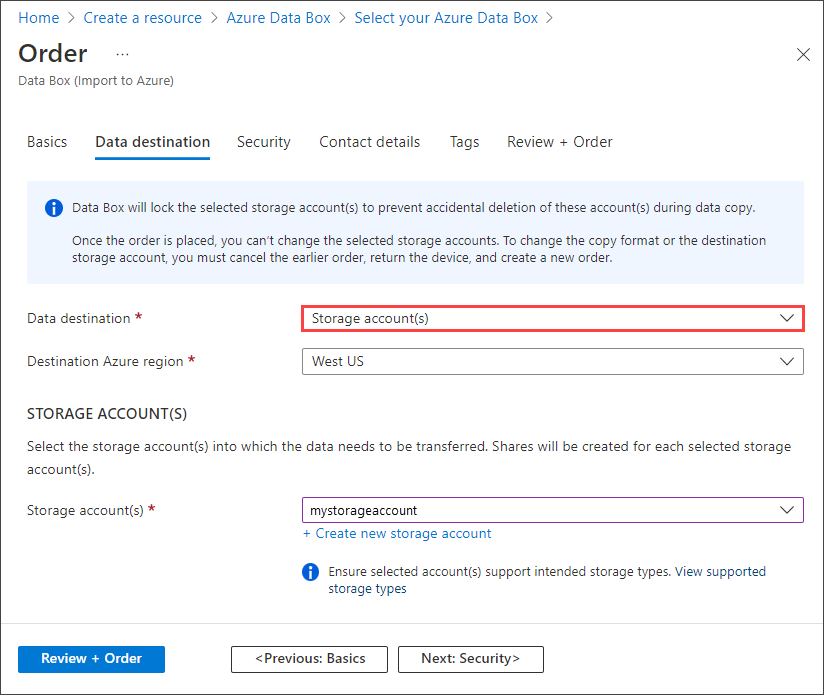The image size is (824, 695).
Task: Open the Tags tab
Action: (x=464, y=142)
